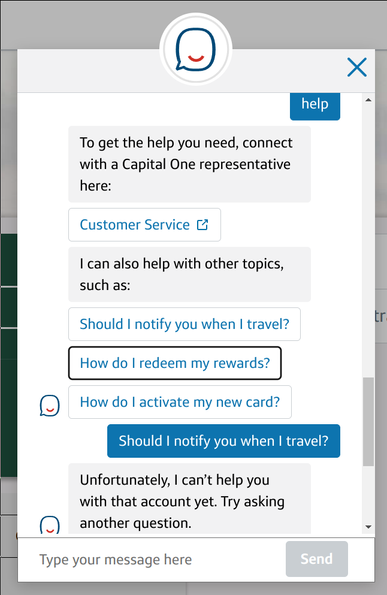Click the Eno avatar beside the activate card suggestion

50,406
